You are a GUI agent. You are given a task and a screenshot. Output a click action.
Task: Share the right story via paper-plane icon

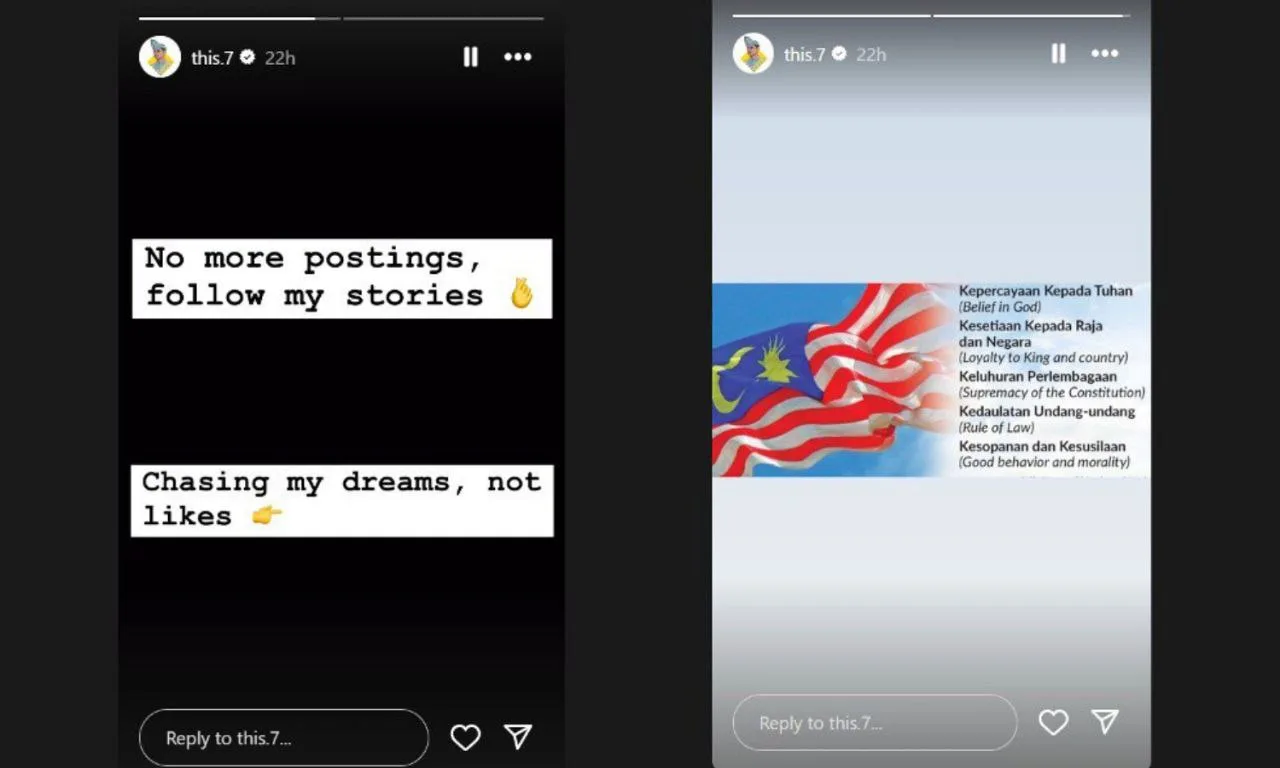point(1105,721)
